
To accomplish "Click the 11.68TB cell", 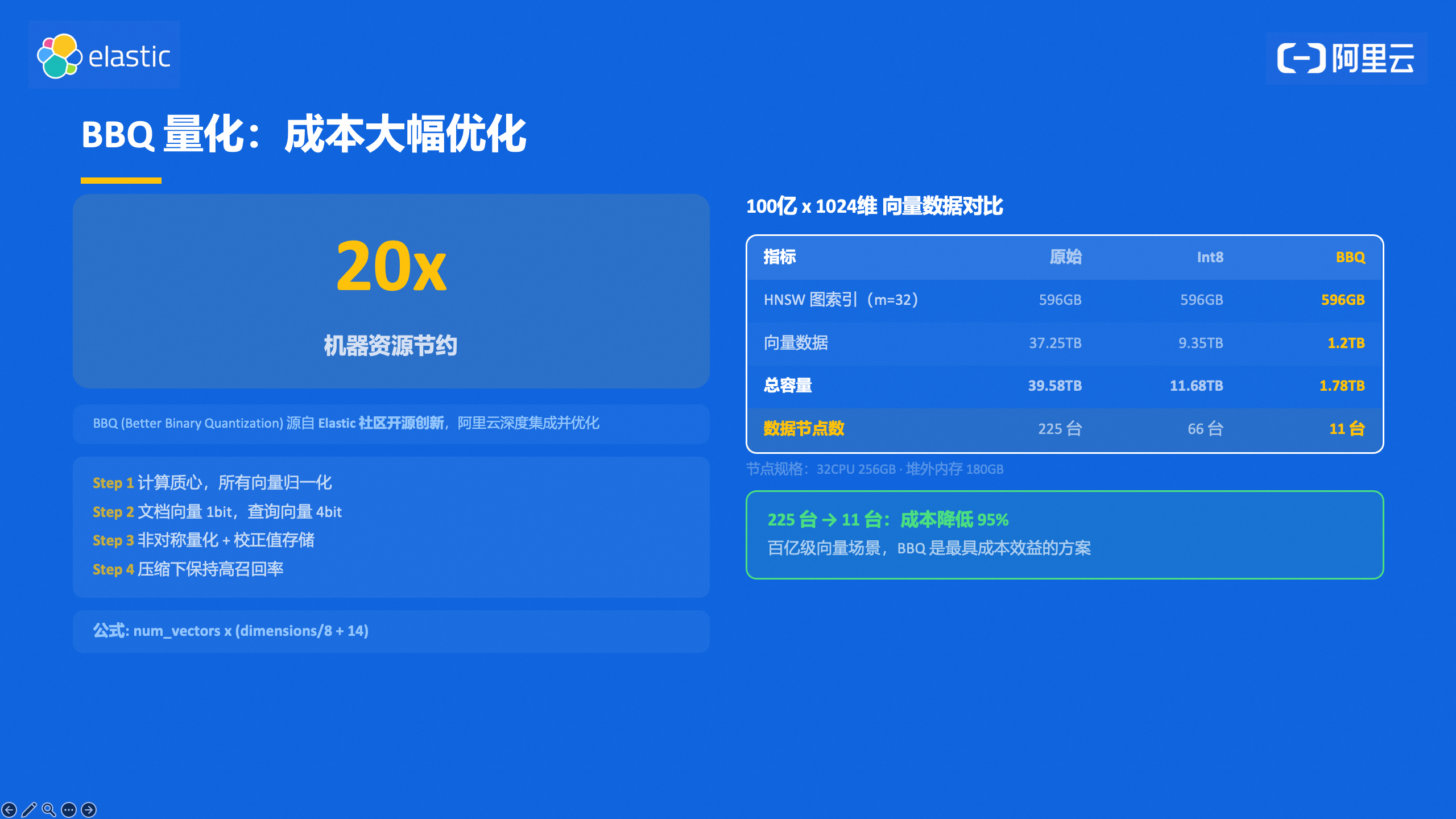I will [x=1197, y=386].
